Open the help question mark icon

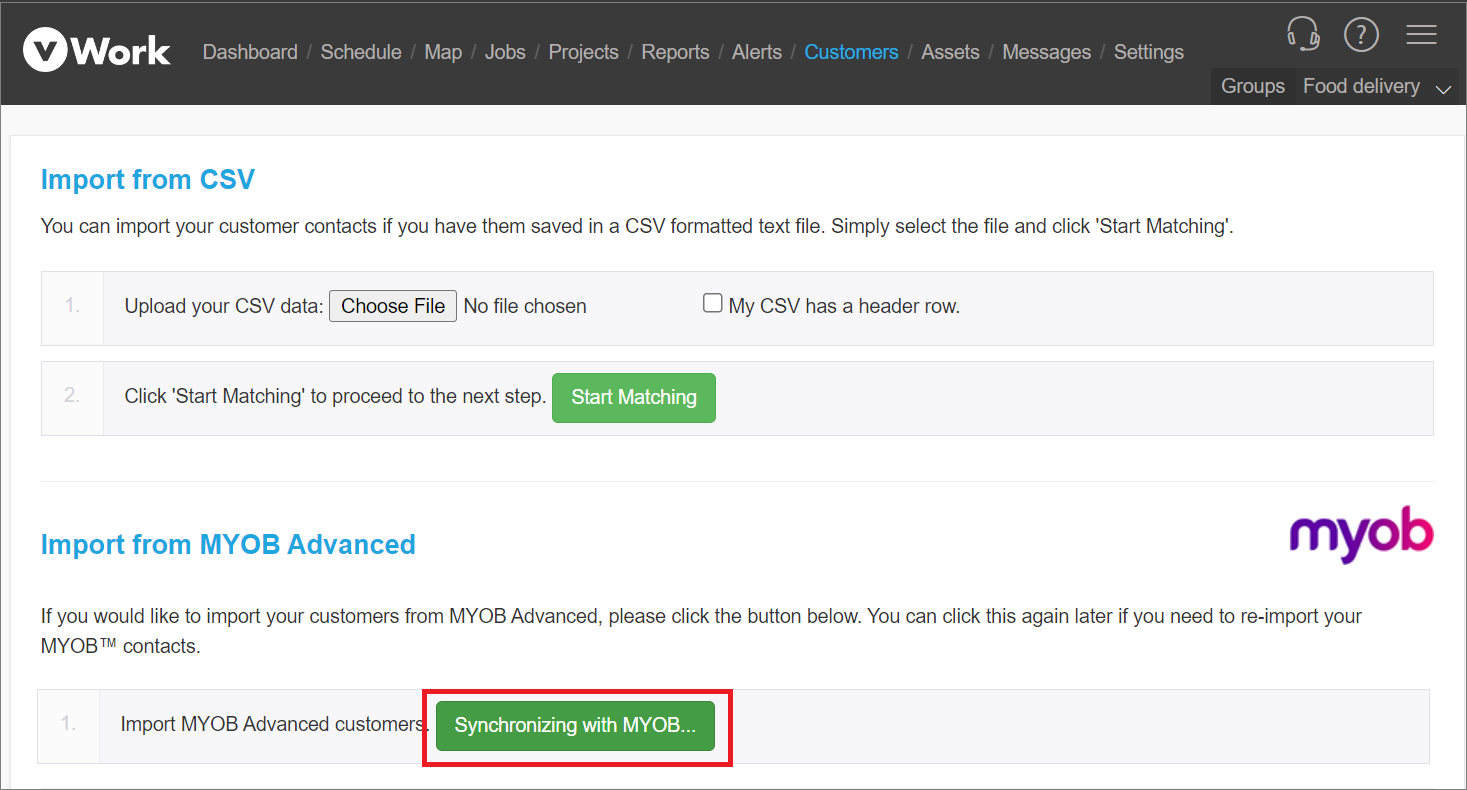coord(1361,35)
